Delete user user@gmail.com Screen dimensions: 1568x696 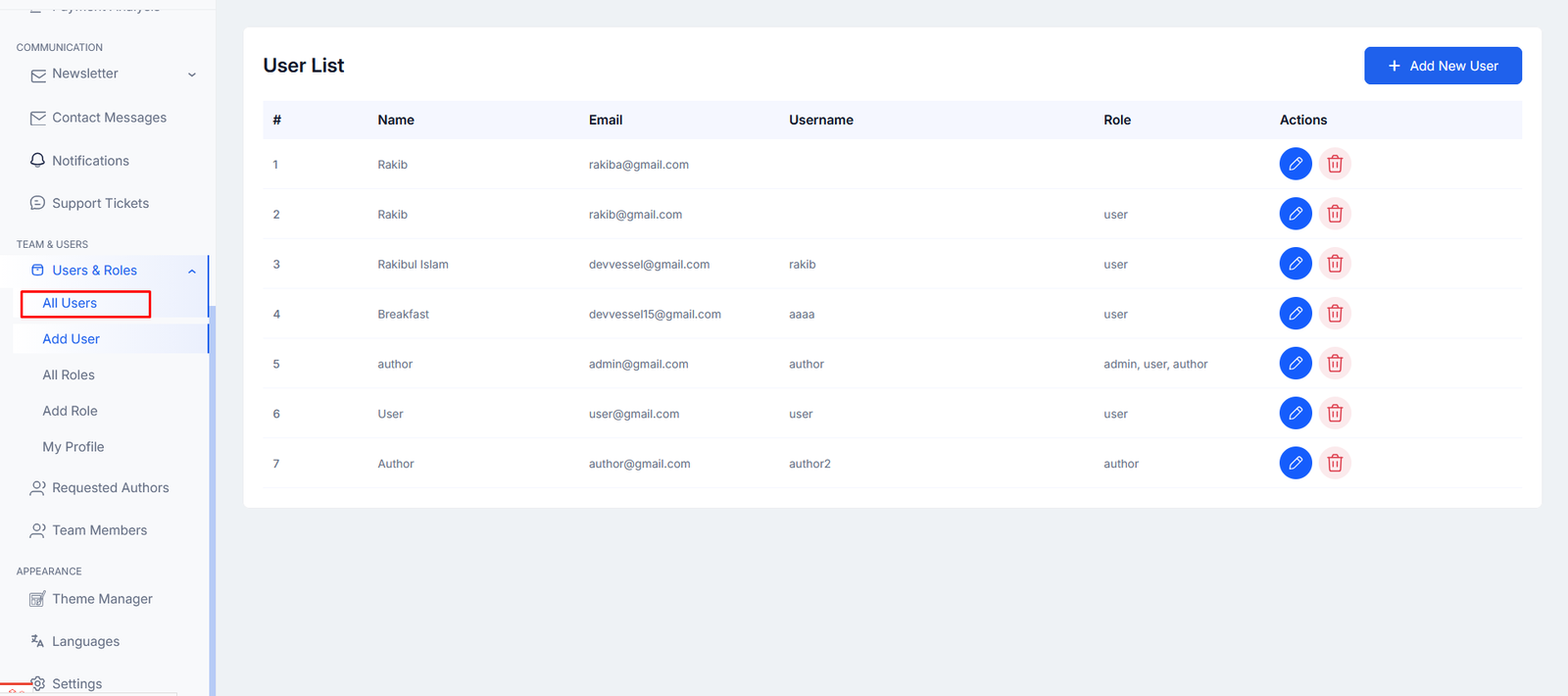point(1335,414)
